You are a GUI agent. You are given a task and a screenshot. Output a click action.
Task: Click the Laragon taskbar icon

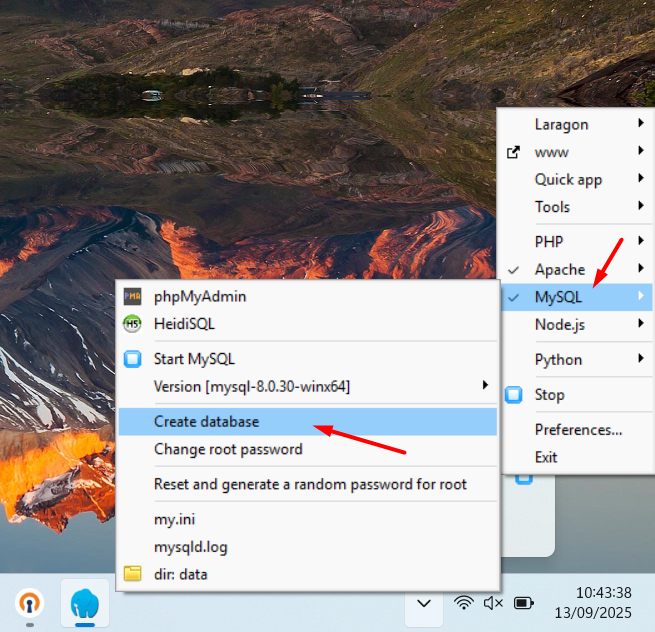tap(85, 603)
